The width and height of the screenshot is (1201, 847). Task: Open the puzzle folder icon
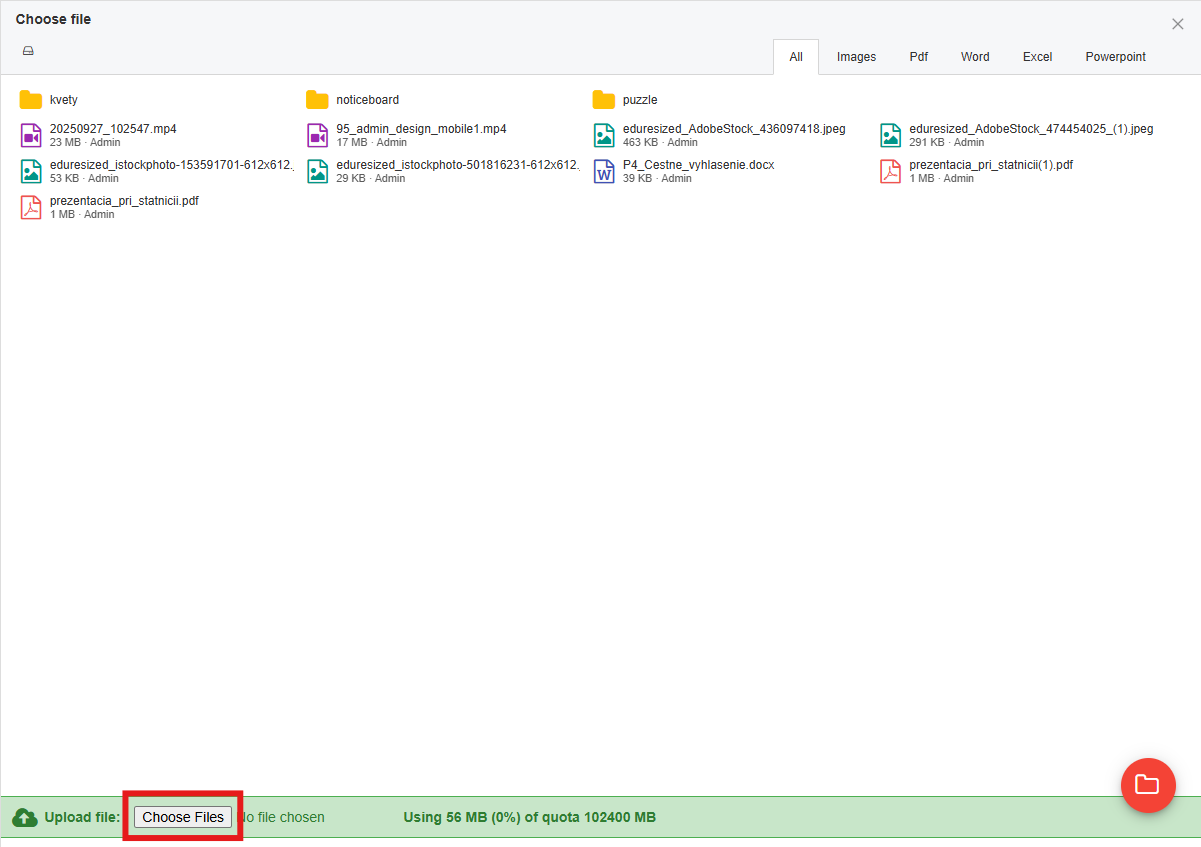603,100
